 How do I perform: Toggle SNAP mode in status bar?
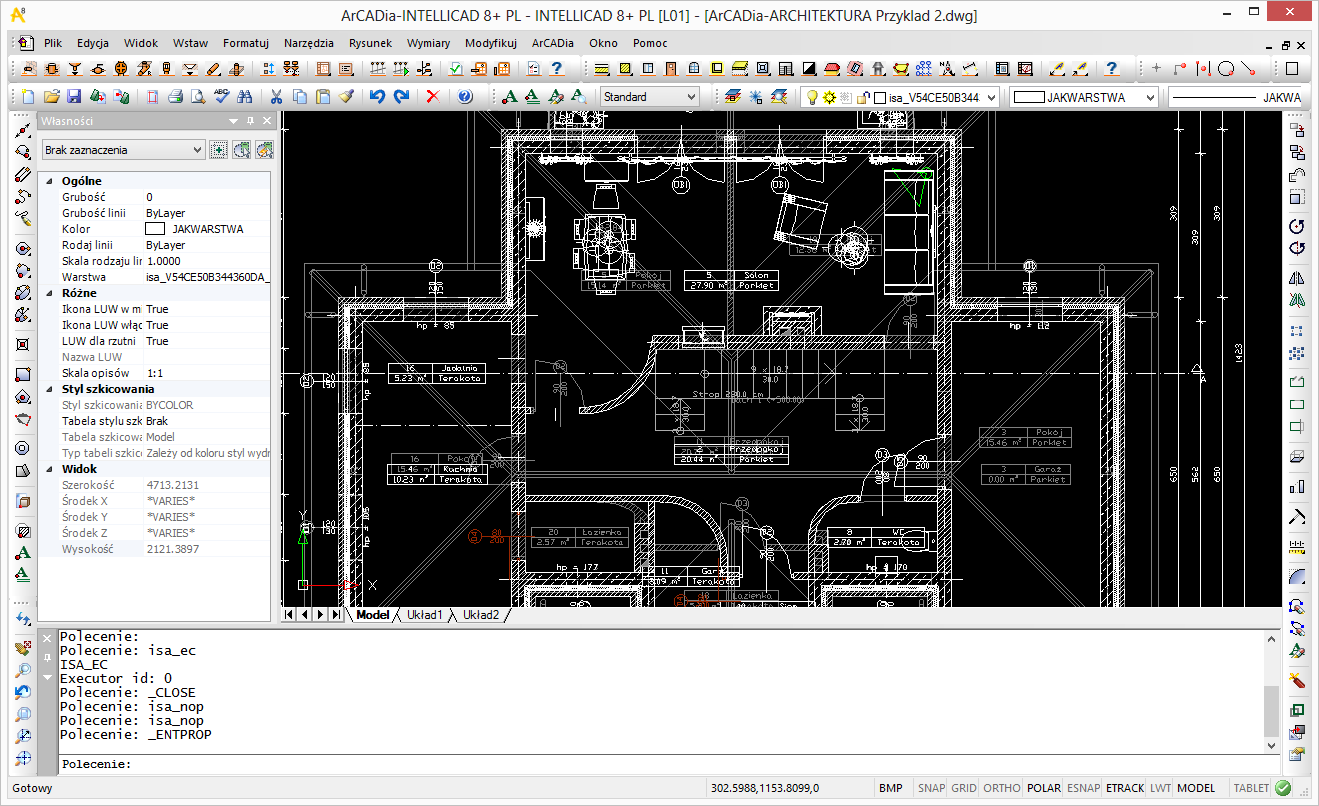click(931, 788)
